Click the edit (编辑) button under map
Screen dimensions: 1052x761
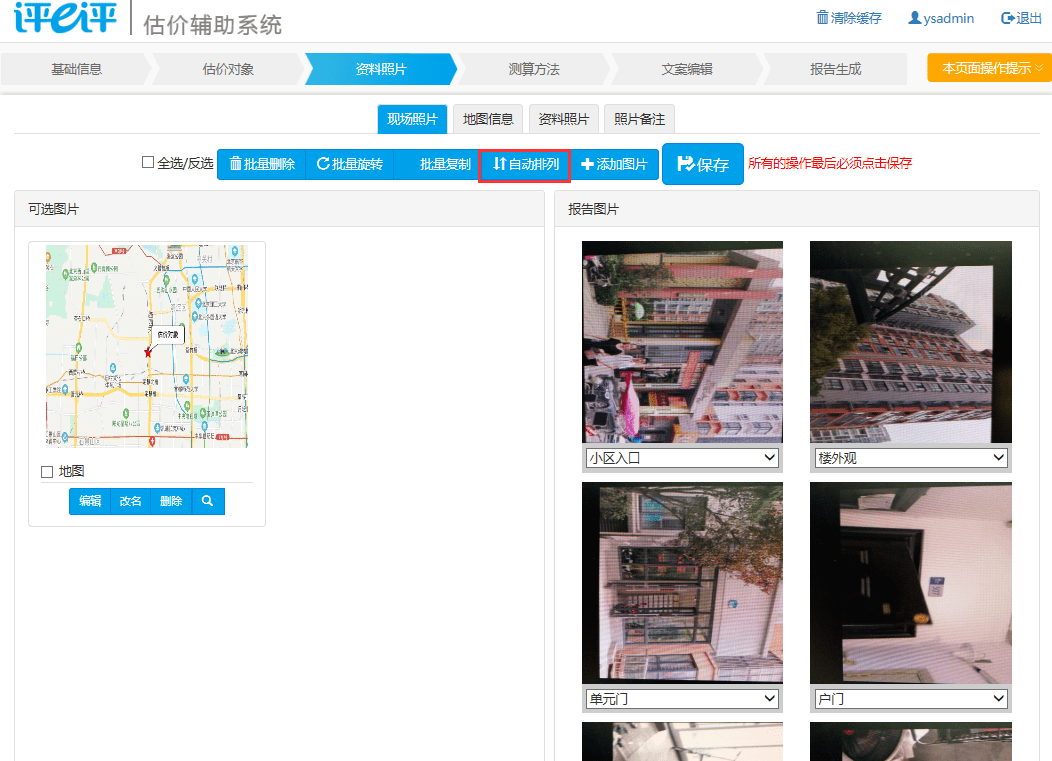point(90,501)
